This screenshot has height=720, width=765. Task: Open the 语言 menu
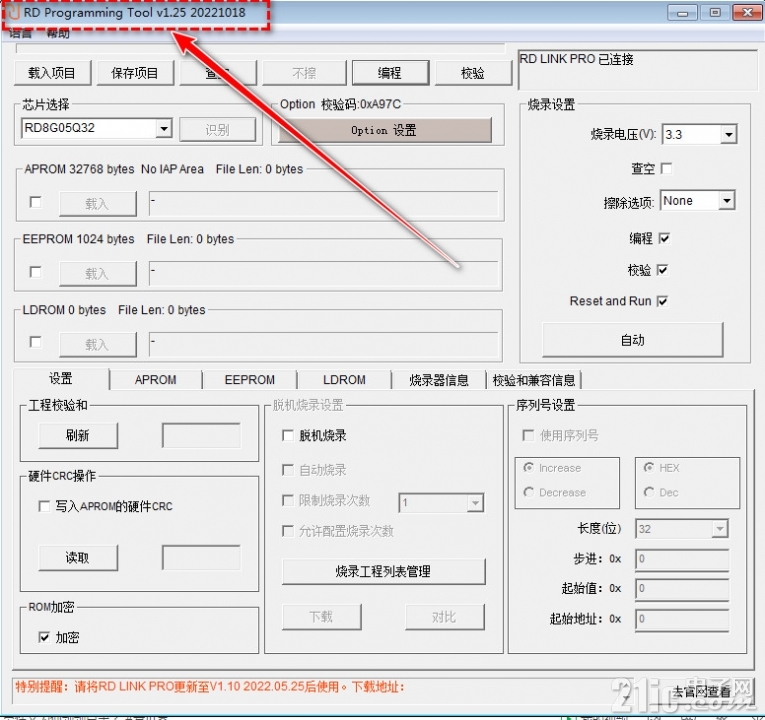click(x=20, y=33)
